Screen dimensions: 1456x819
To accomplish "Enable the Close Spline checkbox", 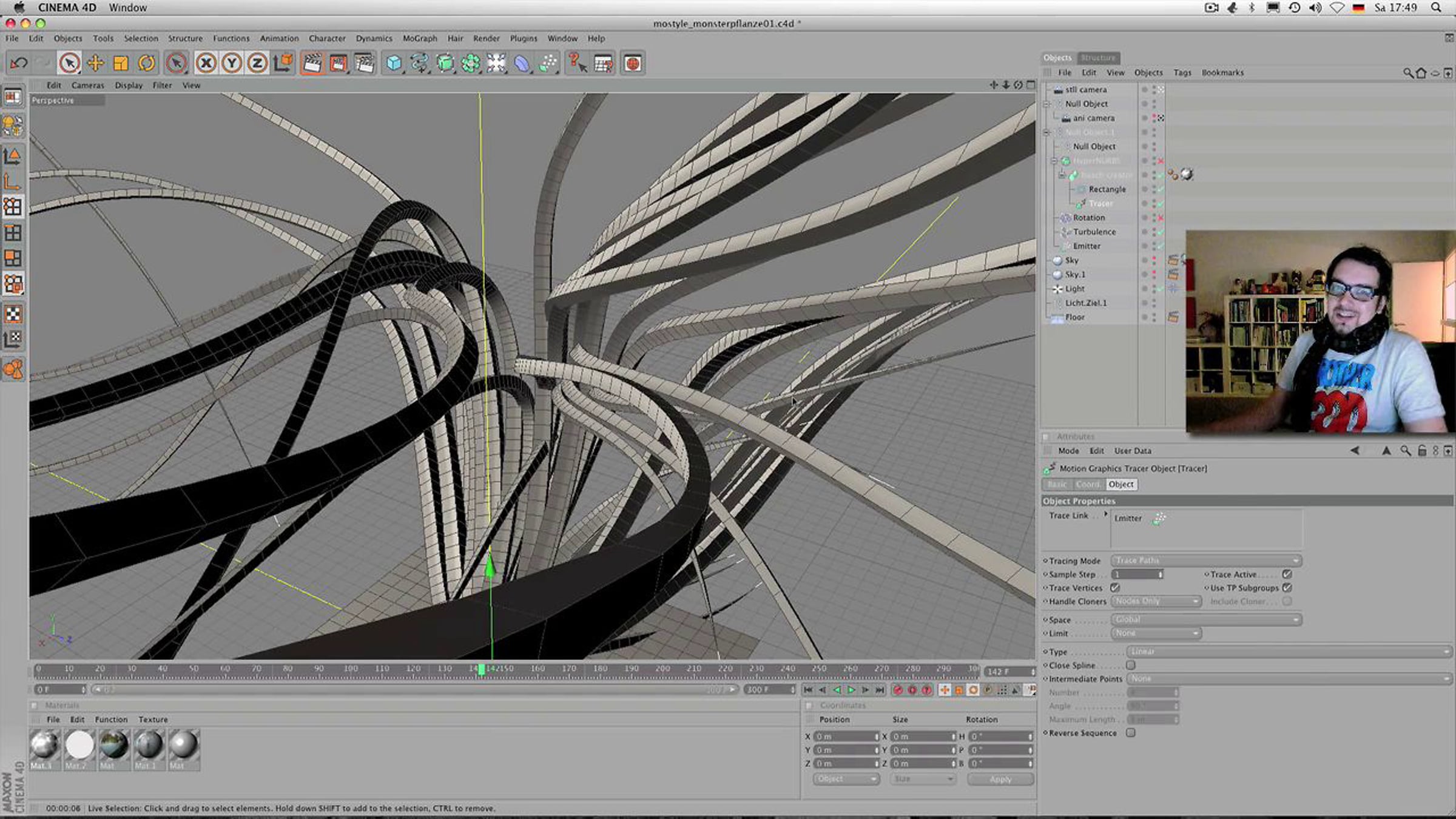I will tap(1131, 665).
